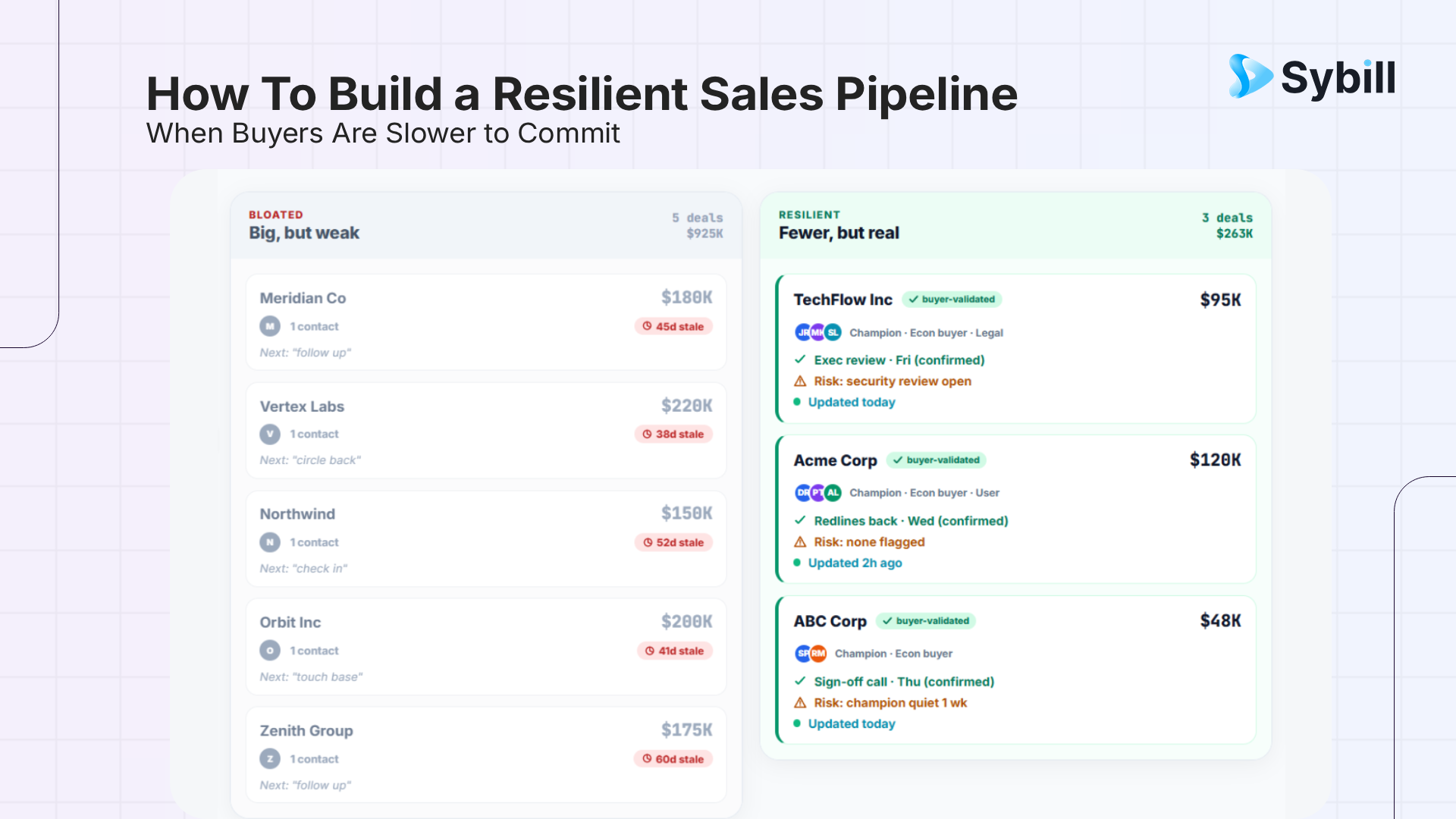Click 'Exec review · Fri (confirmed)' text
The image size is (1456, 819).
[x=899, y=360]
